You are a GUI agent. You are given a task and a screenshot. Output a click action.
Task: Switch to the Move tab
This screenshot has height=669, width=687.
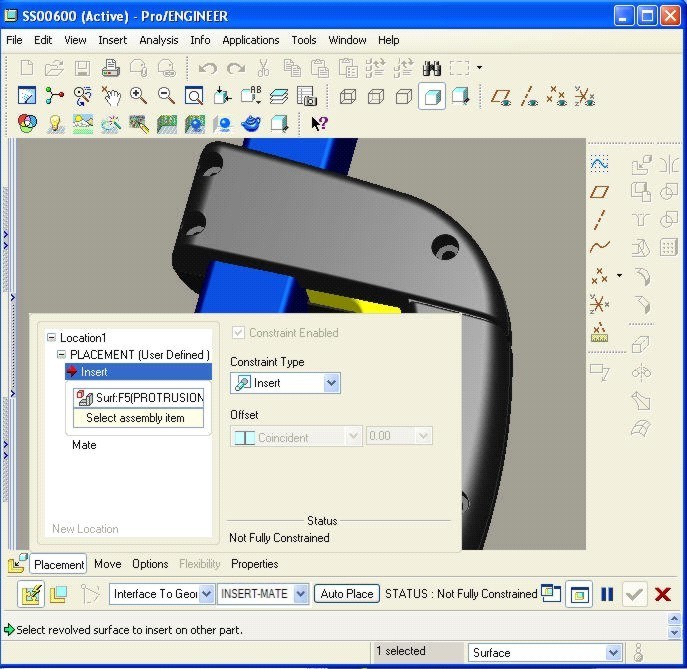click(108, 564)
